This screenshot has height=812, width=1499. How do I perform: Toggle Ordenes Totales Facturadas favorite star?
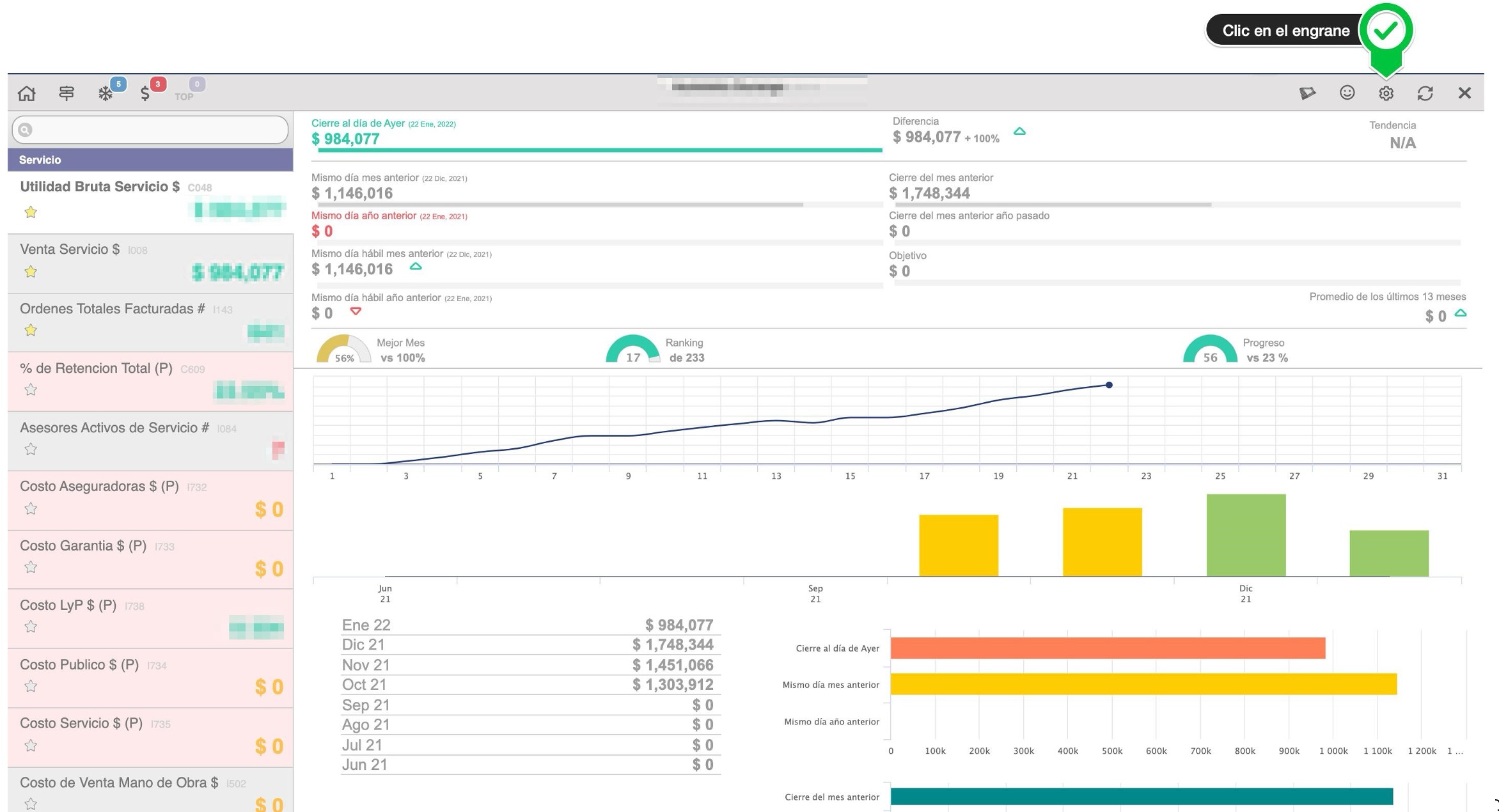tap(30, 330)
